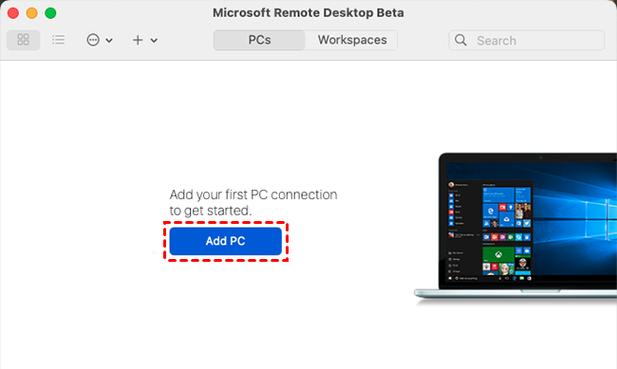Open the ellipsis more-options menu icon
617x369 pixels.
click(x=93, y=40)
